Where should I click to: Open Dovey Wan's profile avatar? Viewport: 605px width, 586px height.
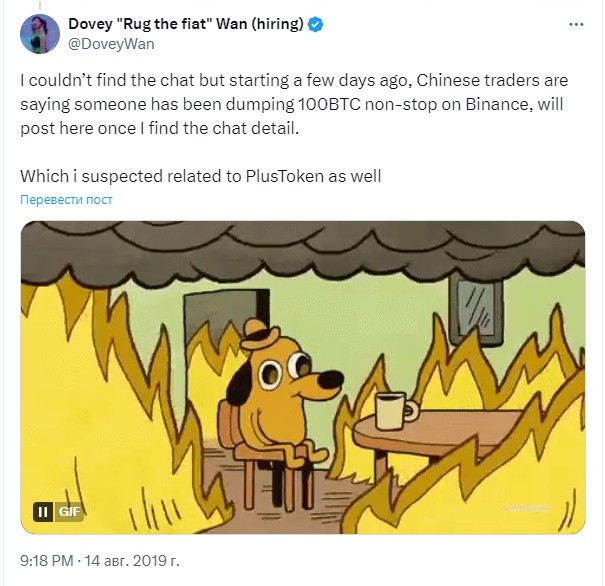point(40,34)
